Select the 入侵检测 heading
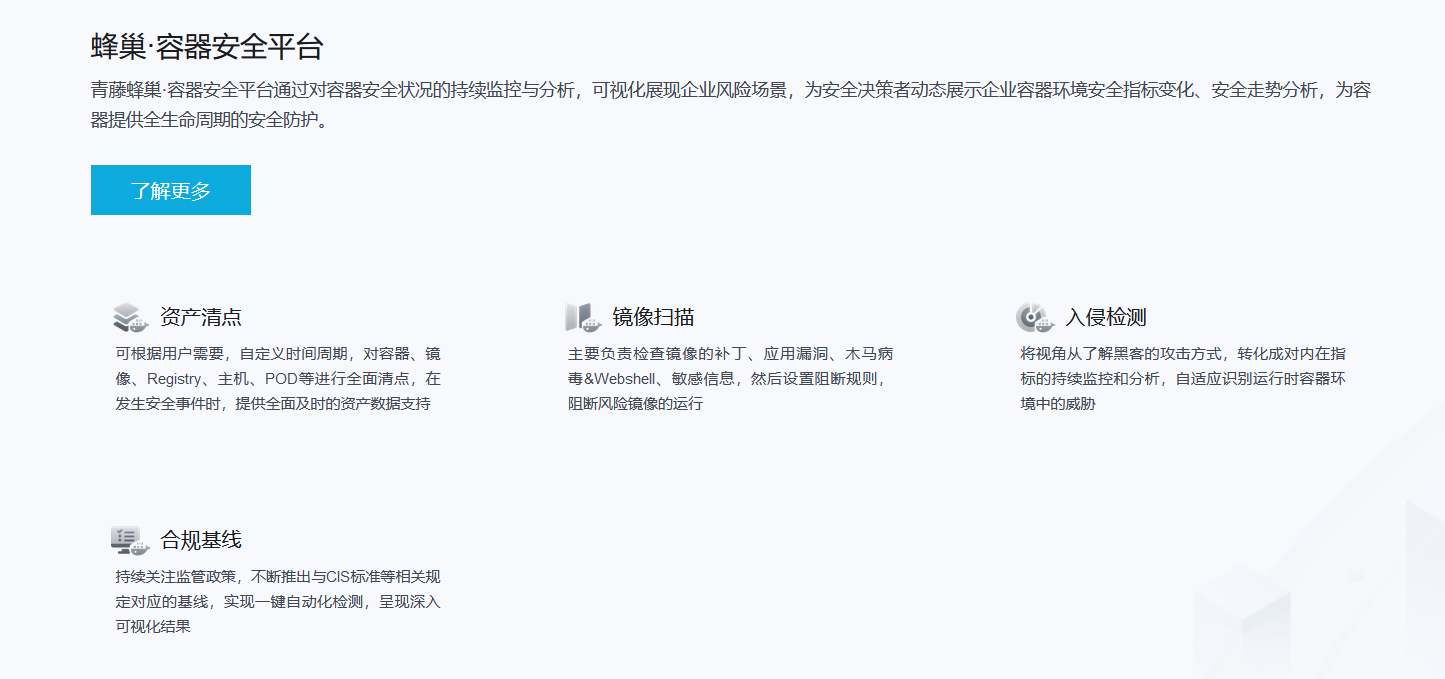The image size is (1445, 679). [x=1105, y=318]
